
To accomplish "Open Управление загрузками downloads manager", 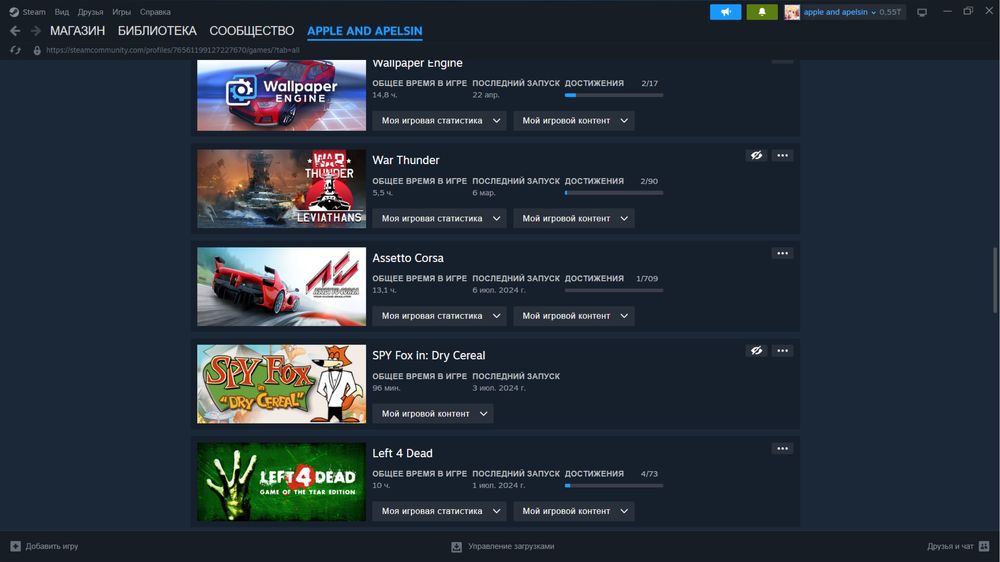I will tap(511, 546).
